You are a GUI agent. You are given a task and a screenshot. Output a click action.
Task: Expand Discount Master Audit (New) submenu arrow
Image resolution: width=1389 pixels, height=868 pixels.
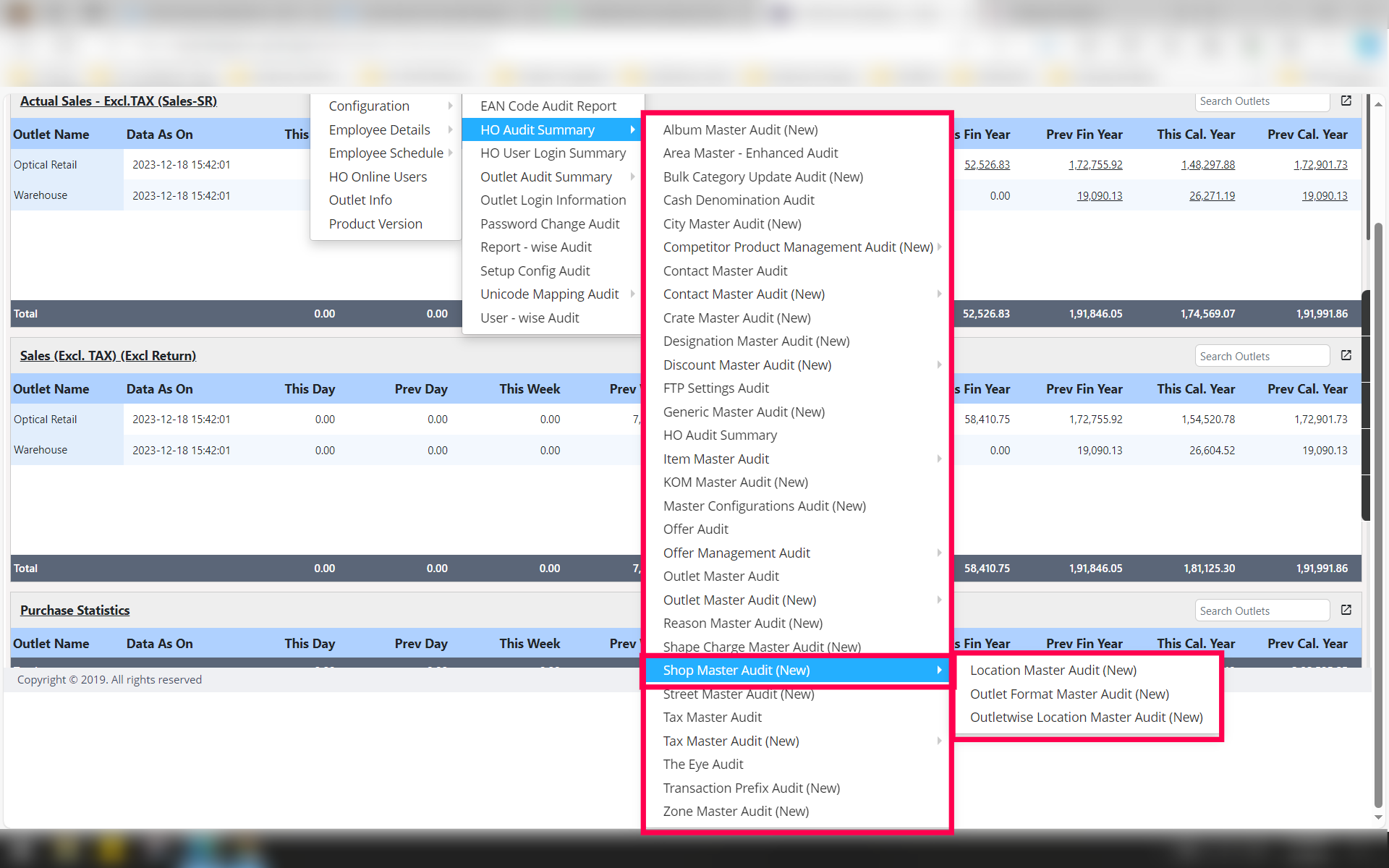[x=939, y=365]
